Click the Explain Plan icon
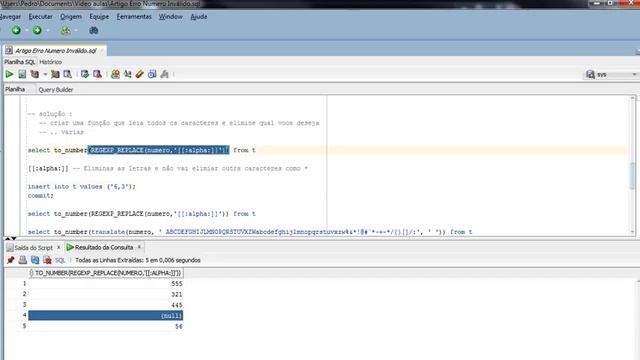 click(x=35, y=74)
